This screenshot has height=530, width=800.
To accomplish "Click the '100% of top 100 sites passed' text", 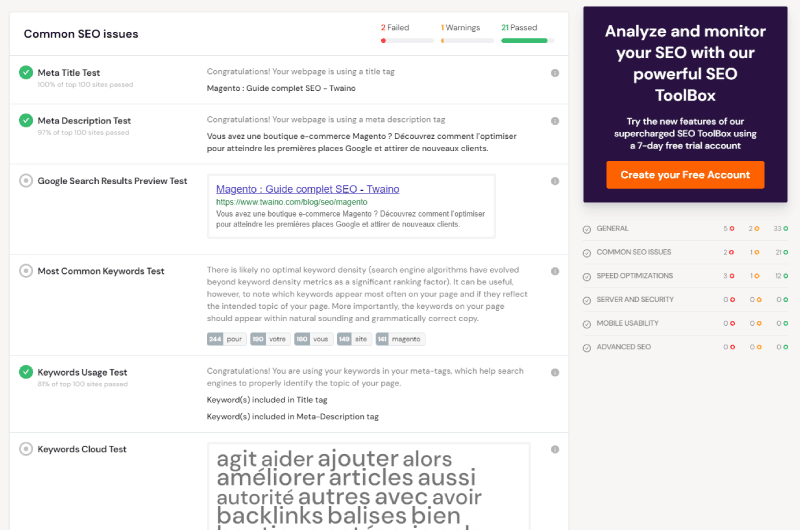I will point(85,85).
